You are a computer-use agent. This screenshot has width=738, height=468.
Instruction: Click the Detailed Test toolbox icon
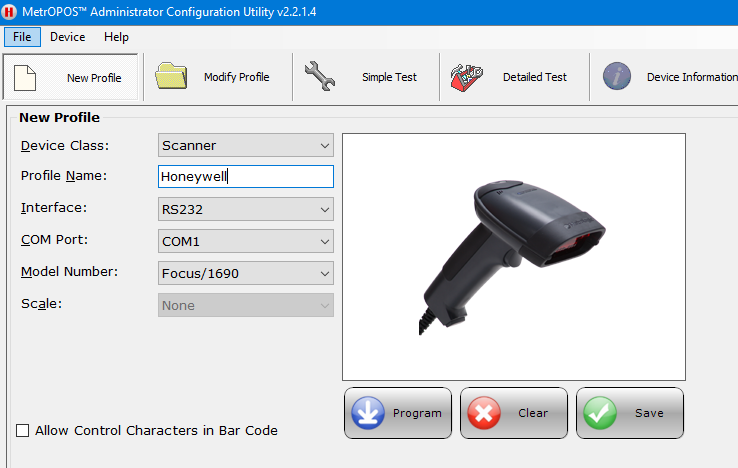(466, 77)
